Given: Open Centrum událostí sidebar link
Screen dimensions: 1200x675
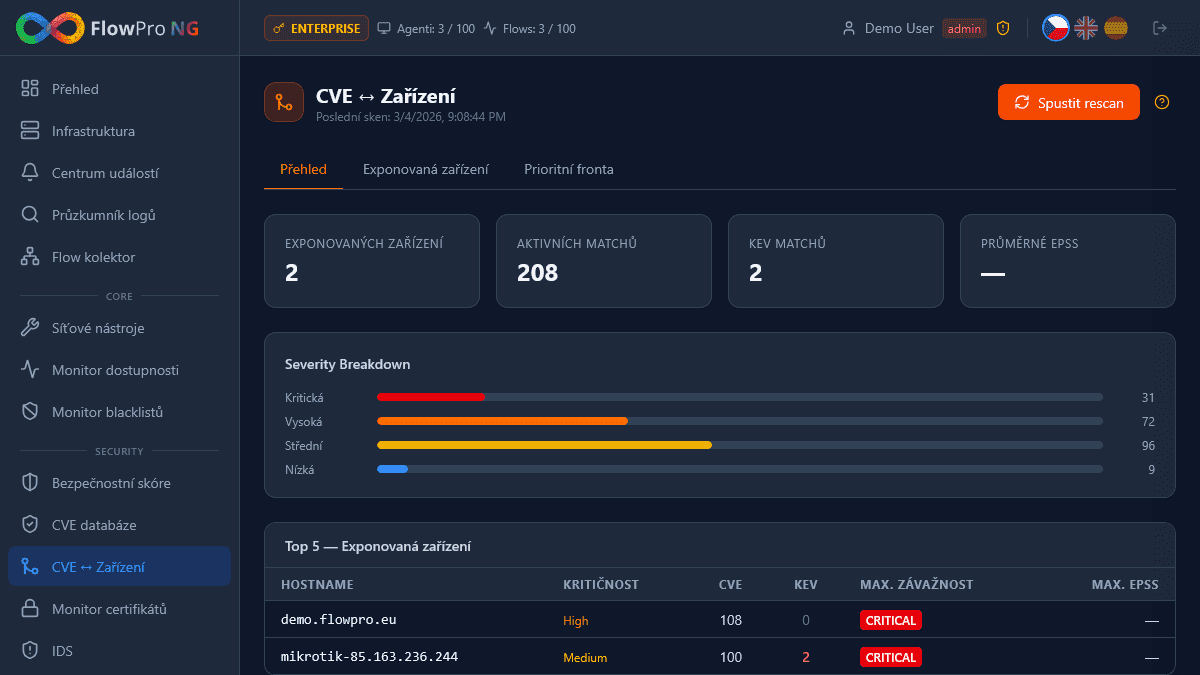Looking at the screenshot, I should tap(119, 172).
